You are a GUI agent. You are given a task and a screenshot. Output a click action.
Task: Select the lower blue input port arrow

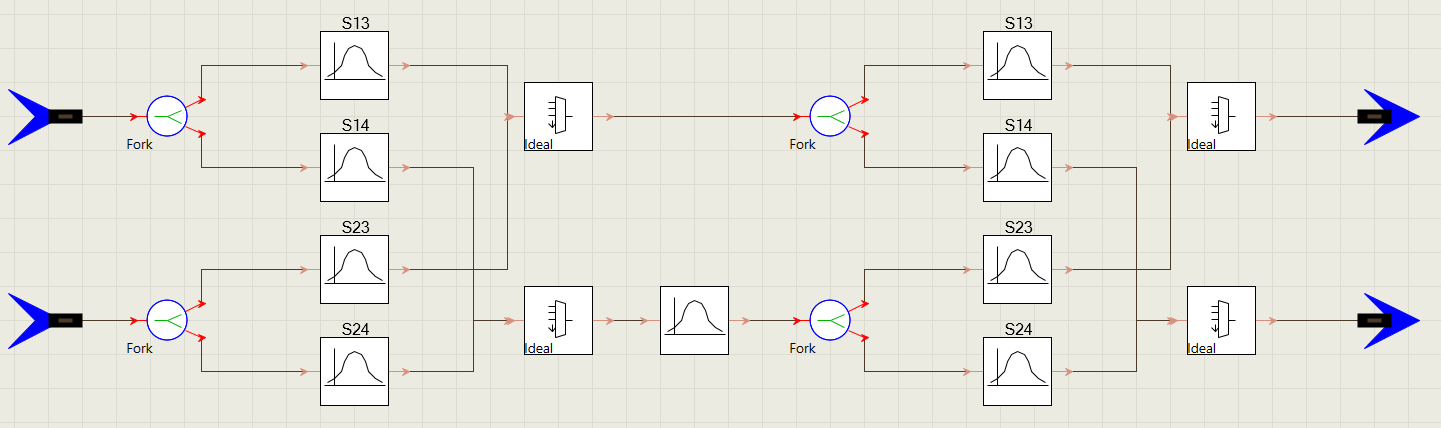[x=45, y=321]
